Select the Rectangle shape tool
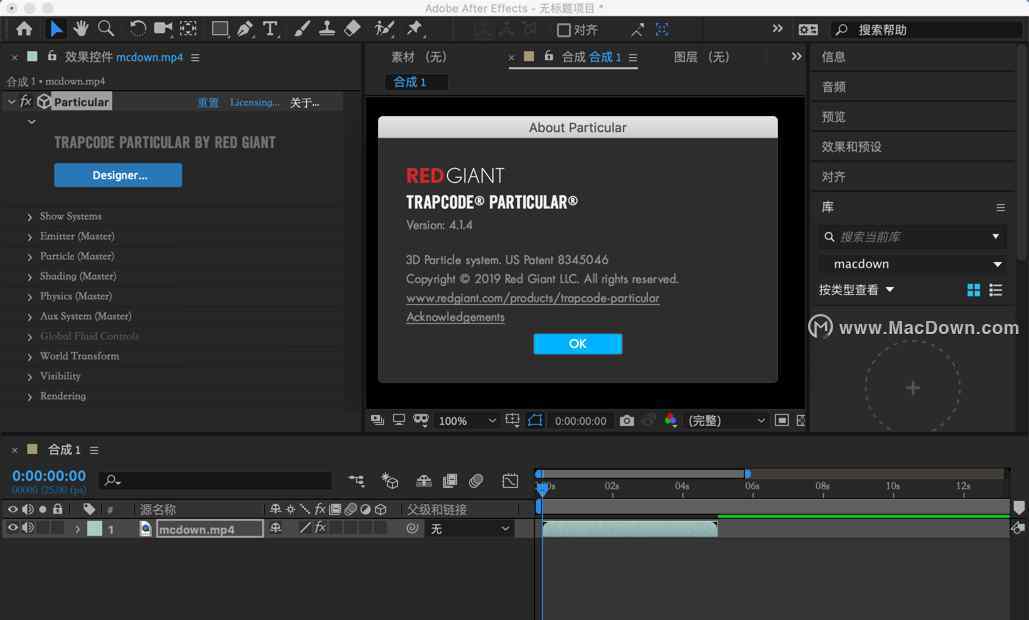1029x620 pixels. 220,29
